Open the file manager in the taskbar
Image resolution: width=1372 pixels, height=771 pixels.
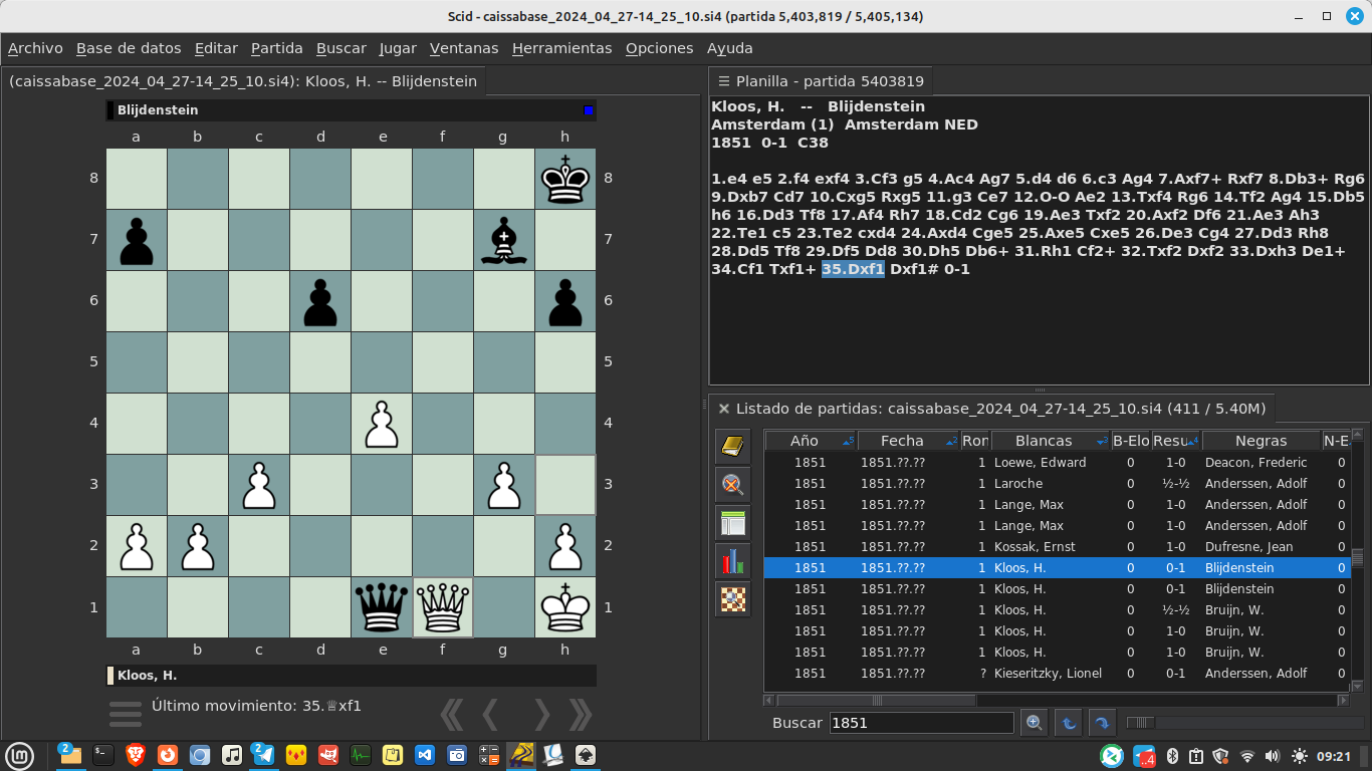[70, 755]
